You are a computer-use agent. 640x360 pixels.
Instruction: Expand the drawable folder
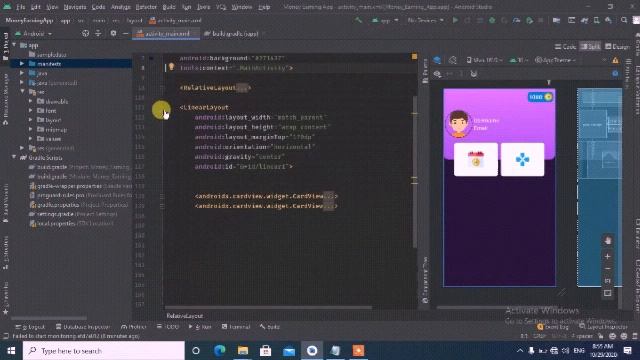[31, 101]
